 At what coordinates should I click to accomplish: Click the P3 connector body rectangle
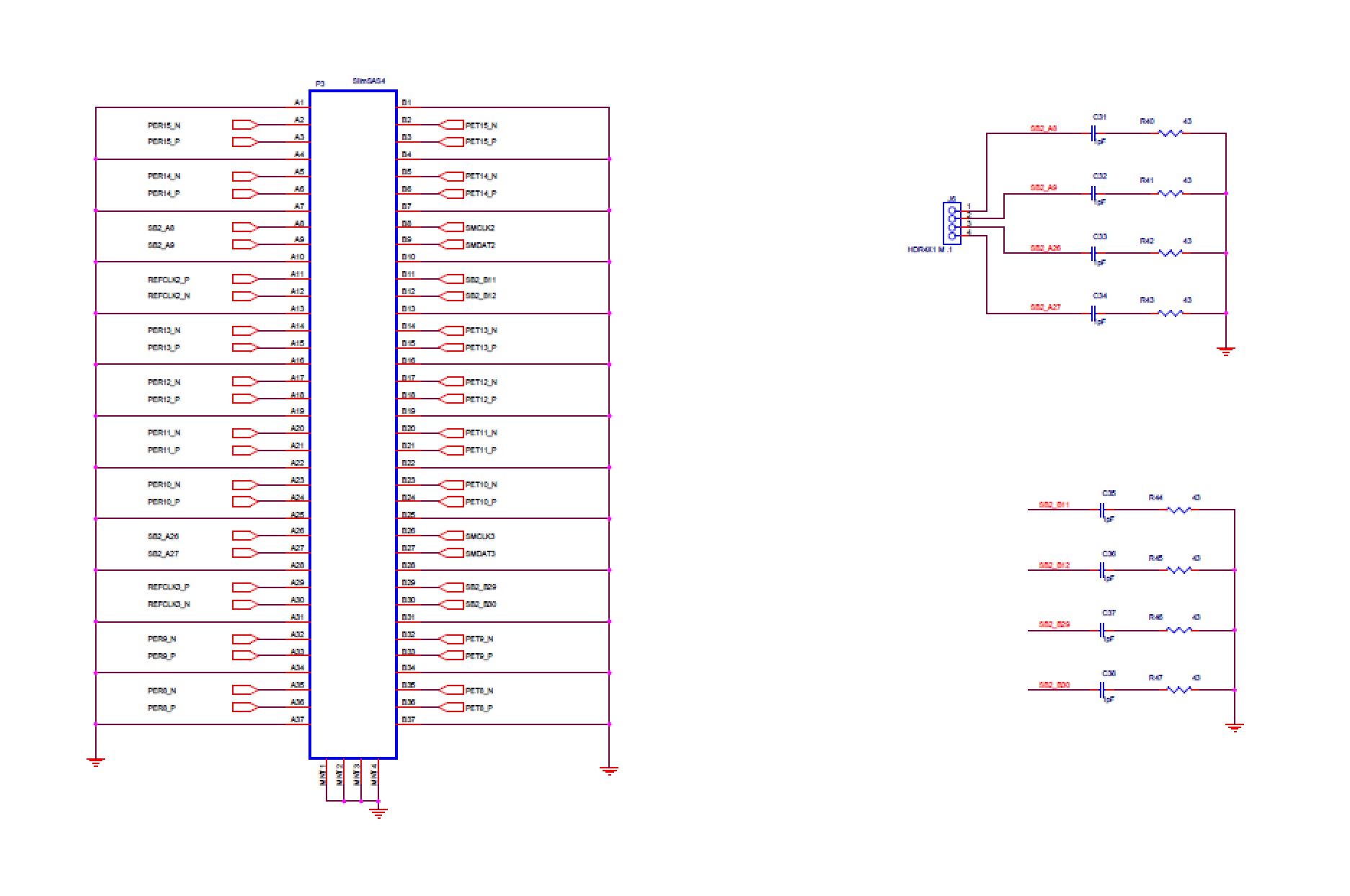353,424
